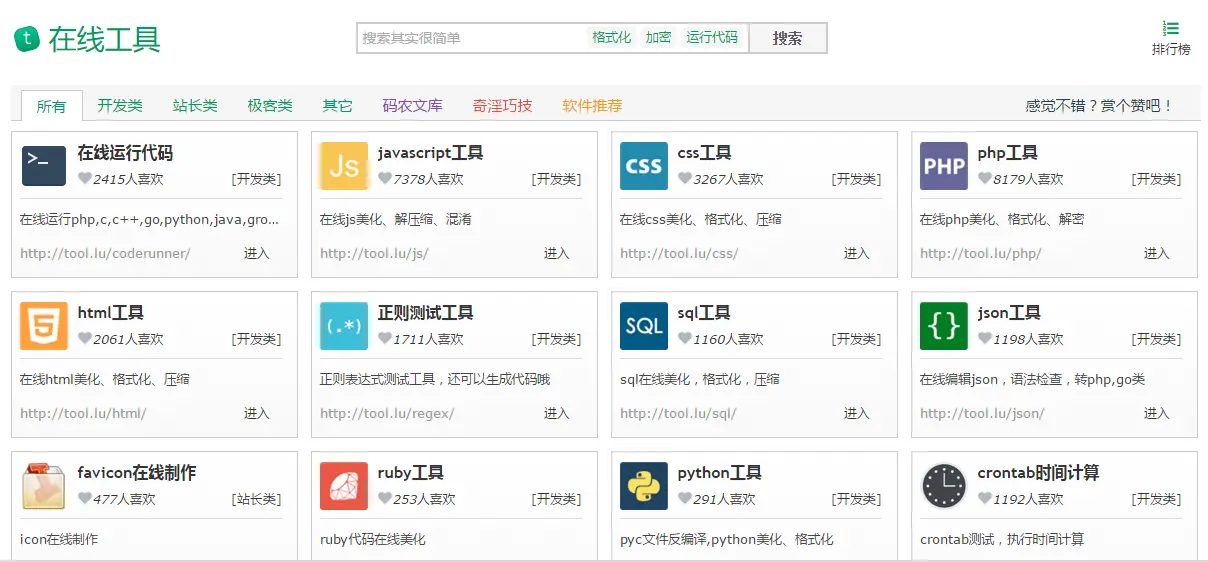Click 感觉不错？赏个赞吧！ link
Image resolution: width=1208 pixels, height=562 pixels.
tap(1099, 106)
